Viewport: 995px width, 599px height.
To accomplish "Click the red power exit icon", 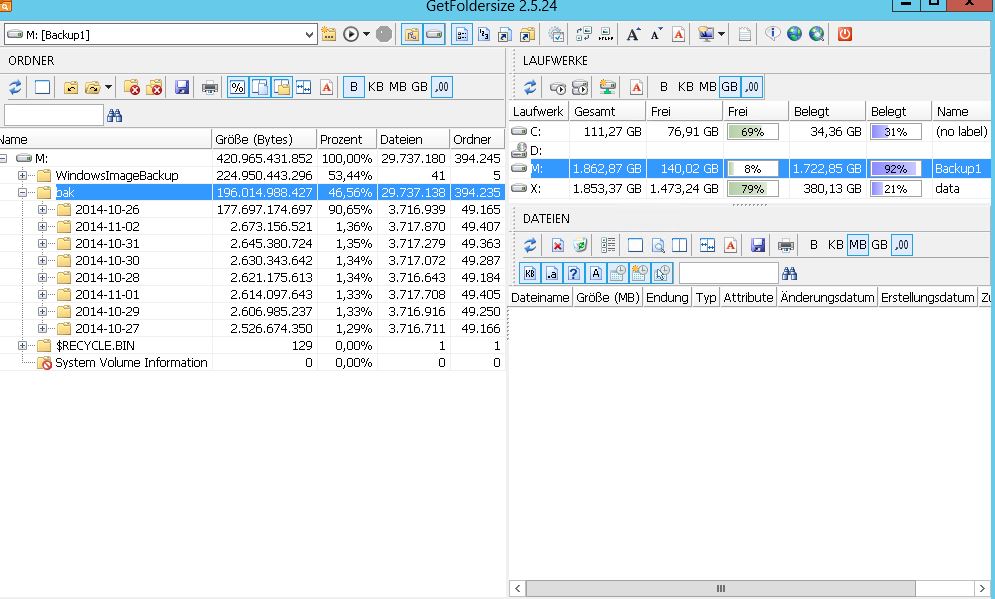I will coord(845,34).
